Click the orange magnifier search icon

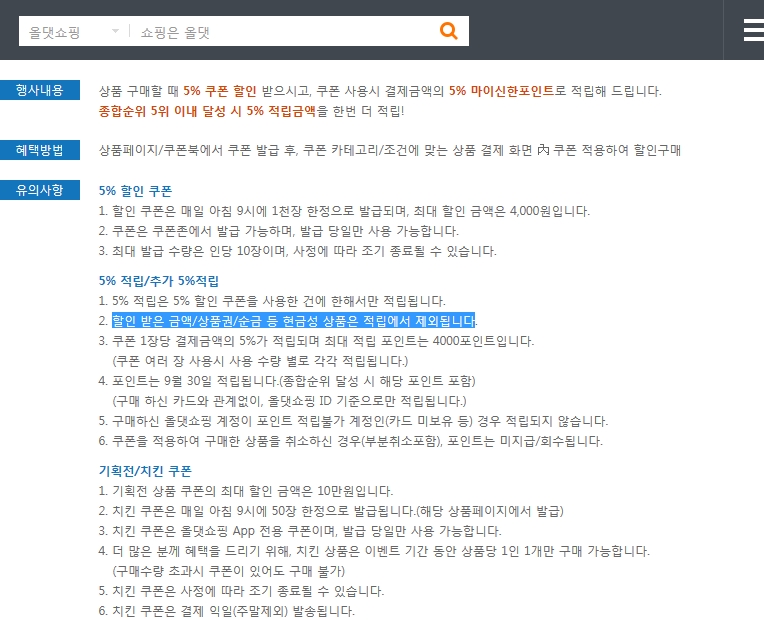pyautogui.click(x=449, y=31)
